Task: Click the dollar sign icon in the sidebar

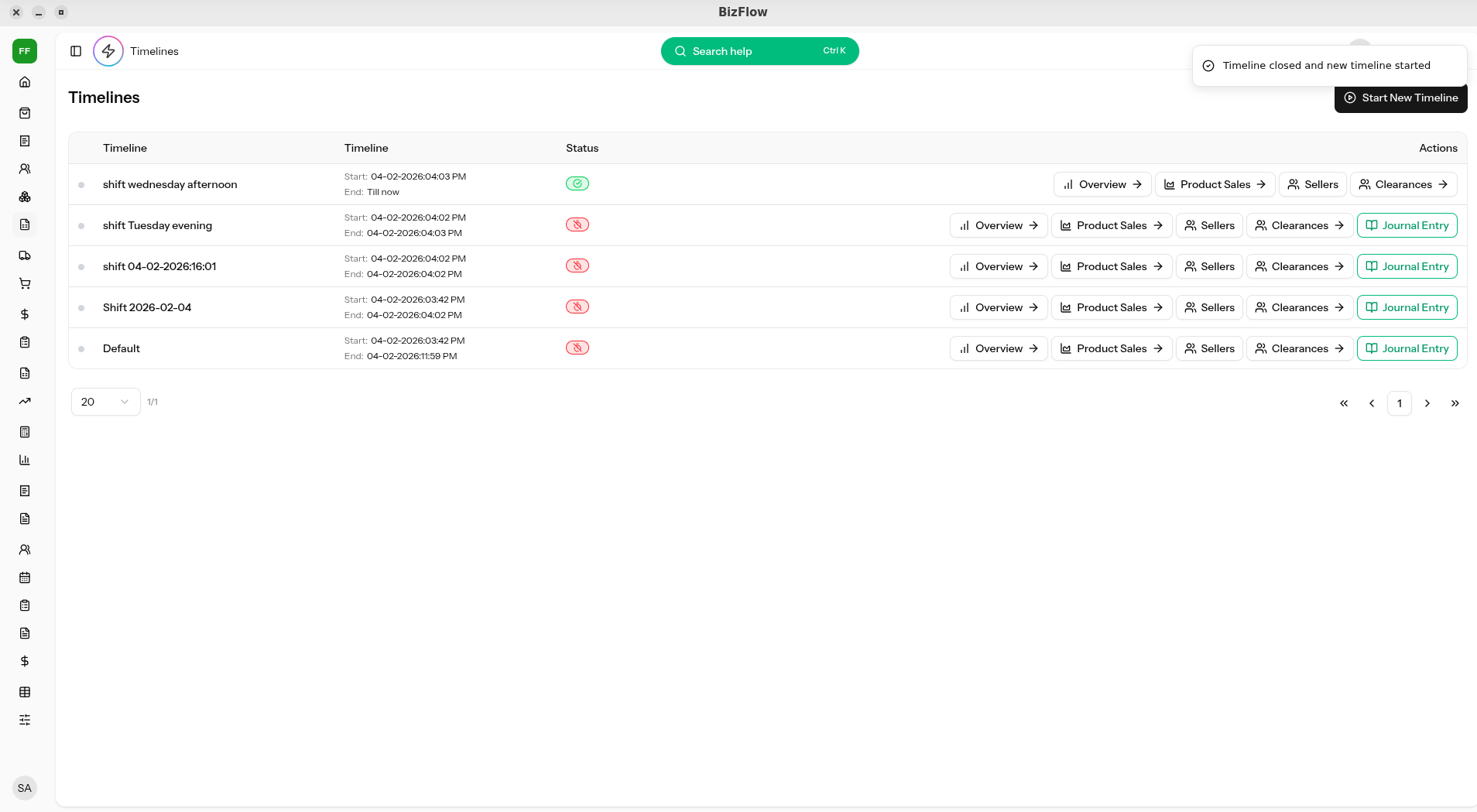Action: pyautogui.click(x=25, y=314)
